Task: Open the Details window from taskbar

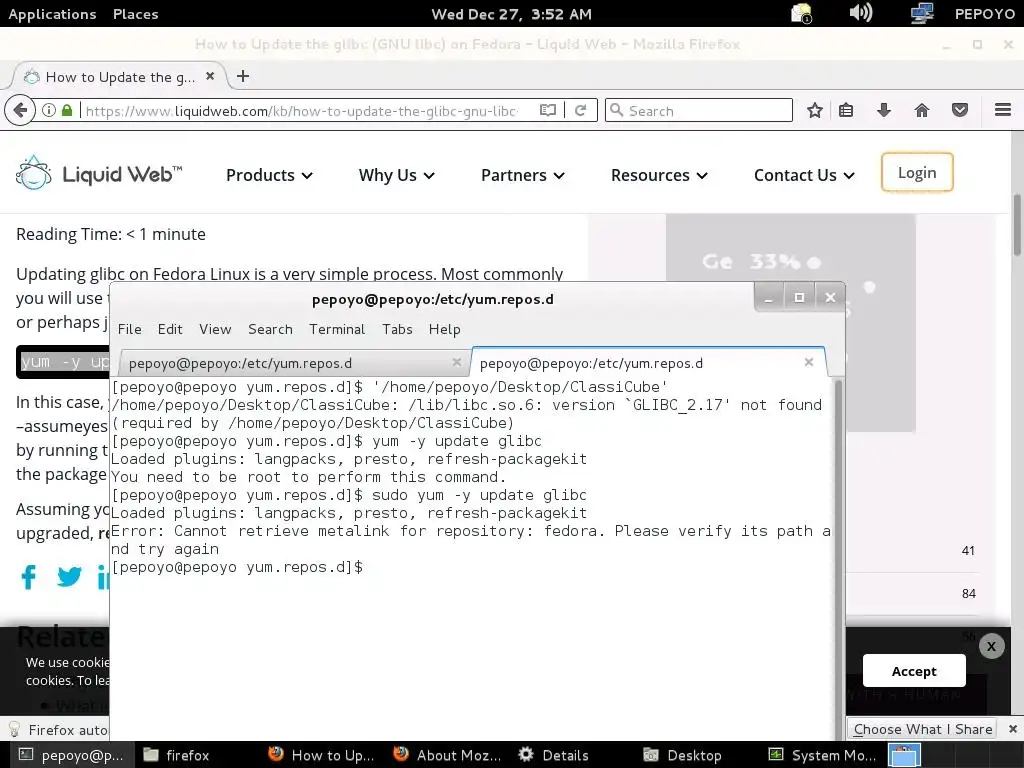Action: [x=554, y=756]
